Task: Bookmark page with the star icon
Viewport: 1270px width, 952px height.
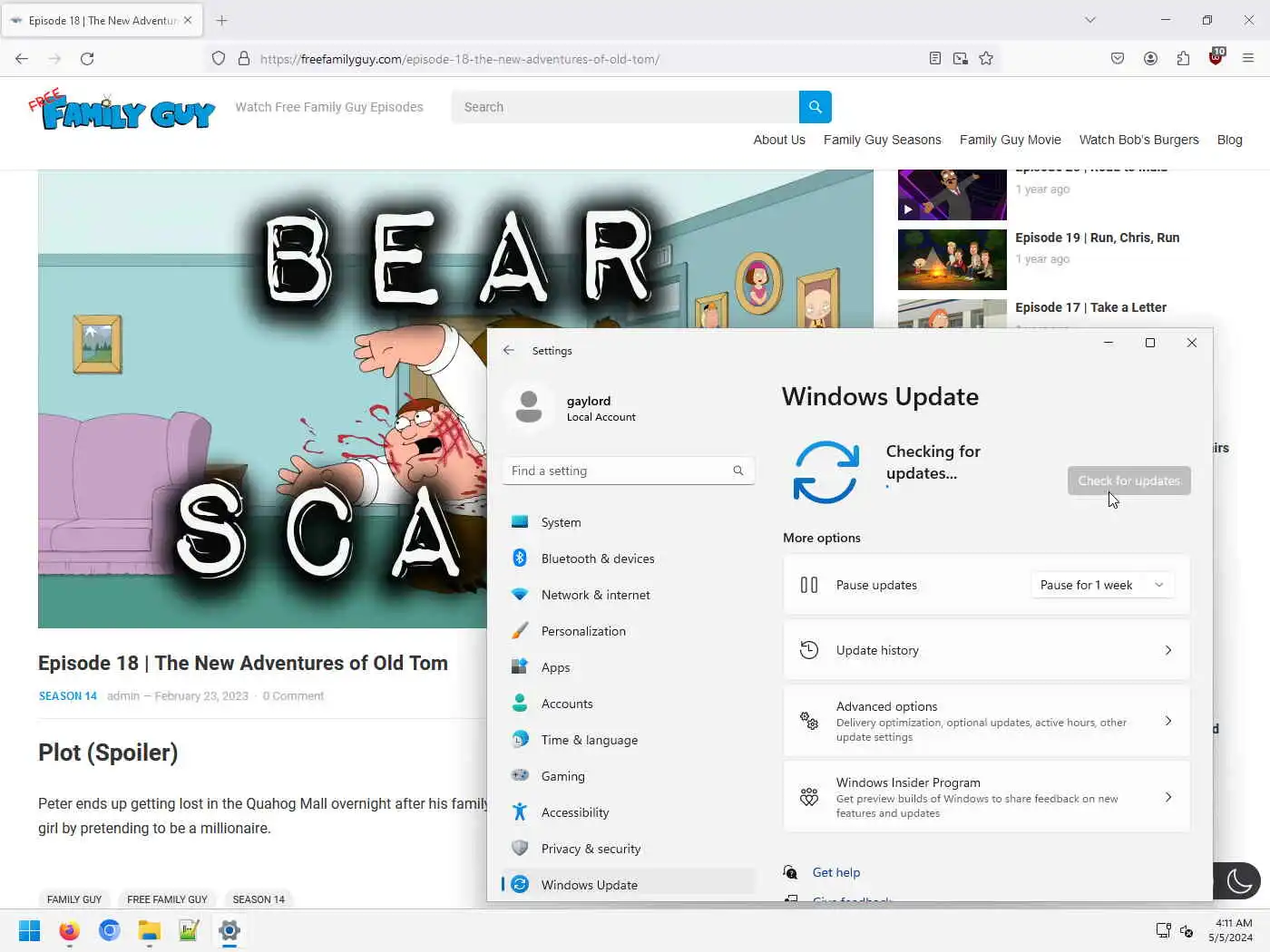Action: click(986, 59)
